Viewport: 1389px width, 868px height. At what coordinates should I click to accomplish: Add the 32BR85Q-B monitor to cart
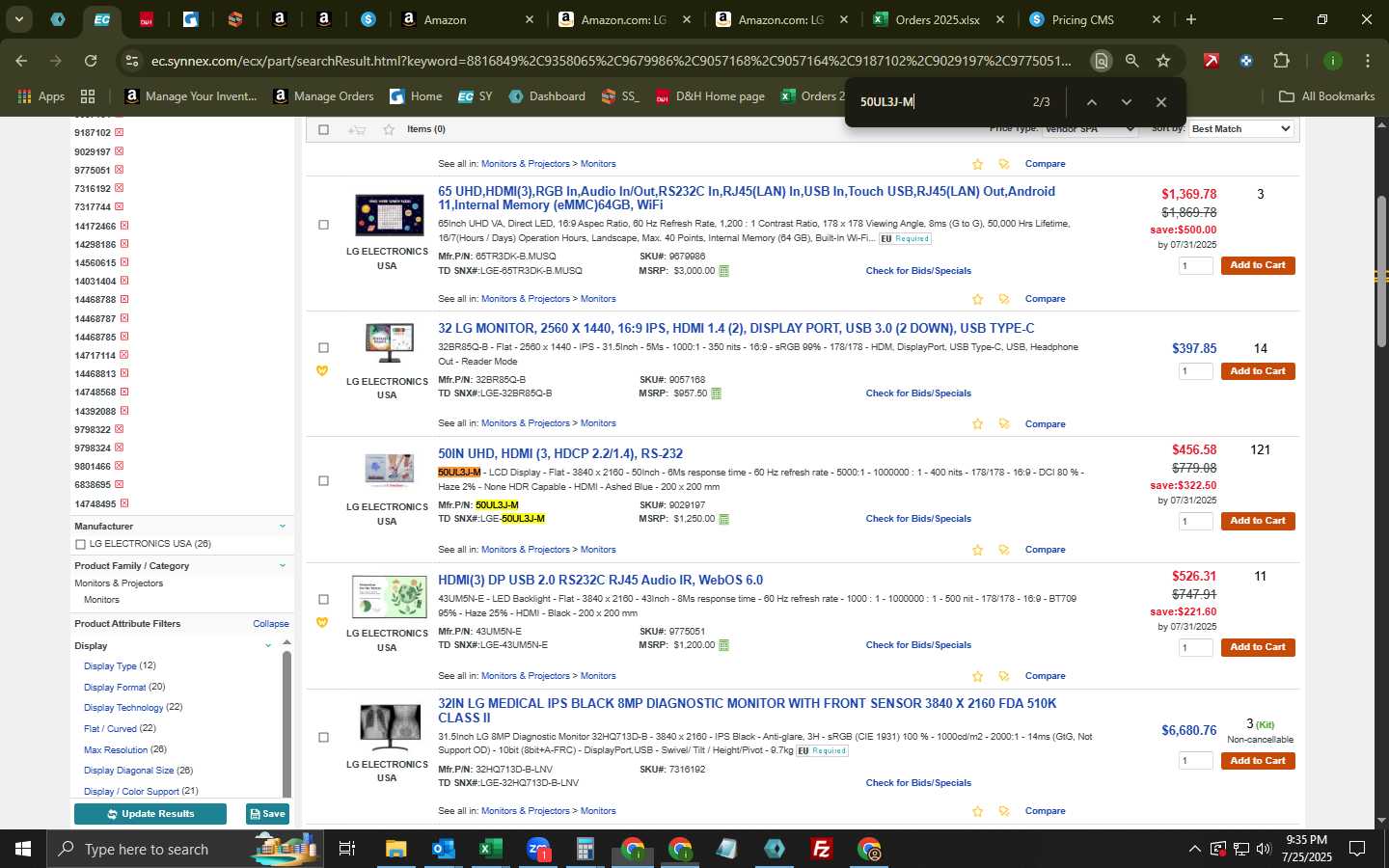(1257, 371)
